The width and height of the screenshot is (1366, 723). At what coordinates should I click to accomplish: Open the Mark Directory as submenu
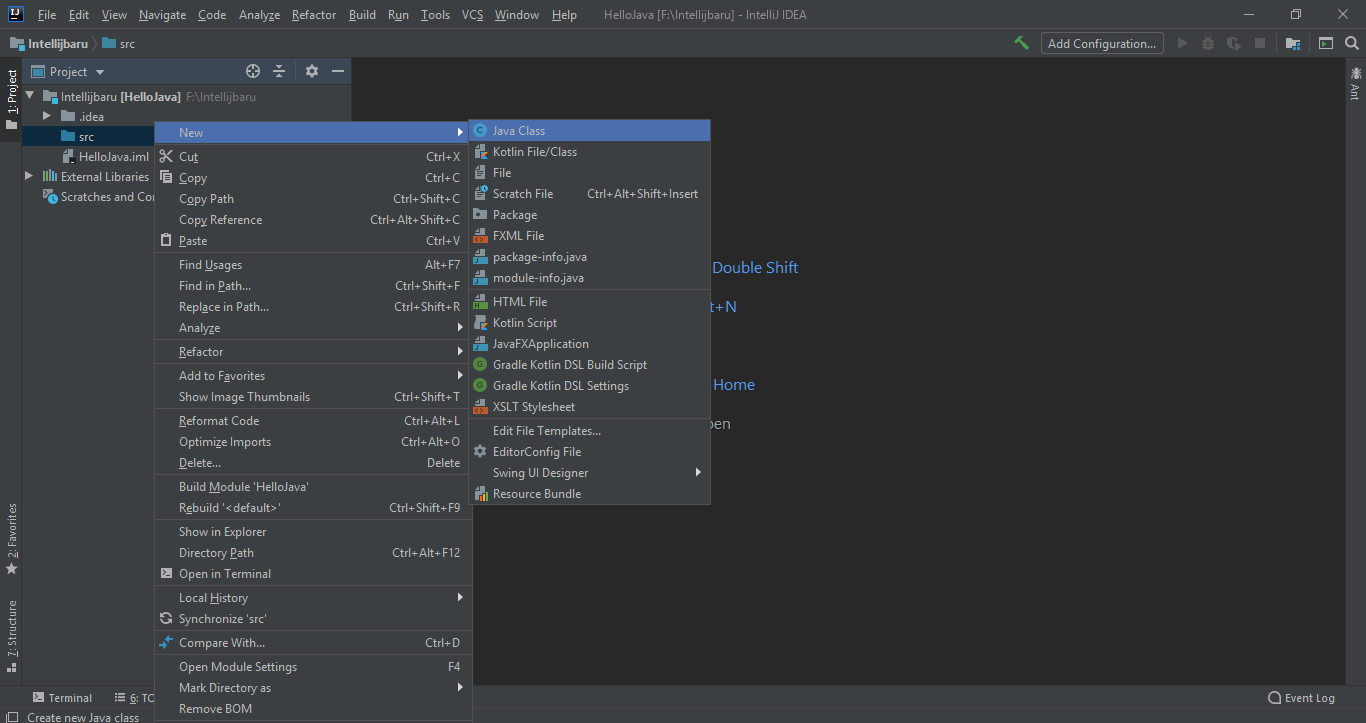click(x=312, y=688)
